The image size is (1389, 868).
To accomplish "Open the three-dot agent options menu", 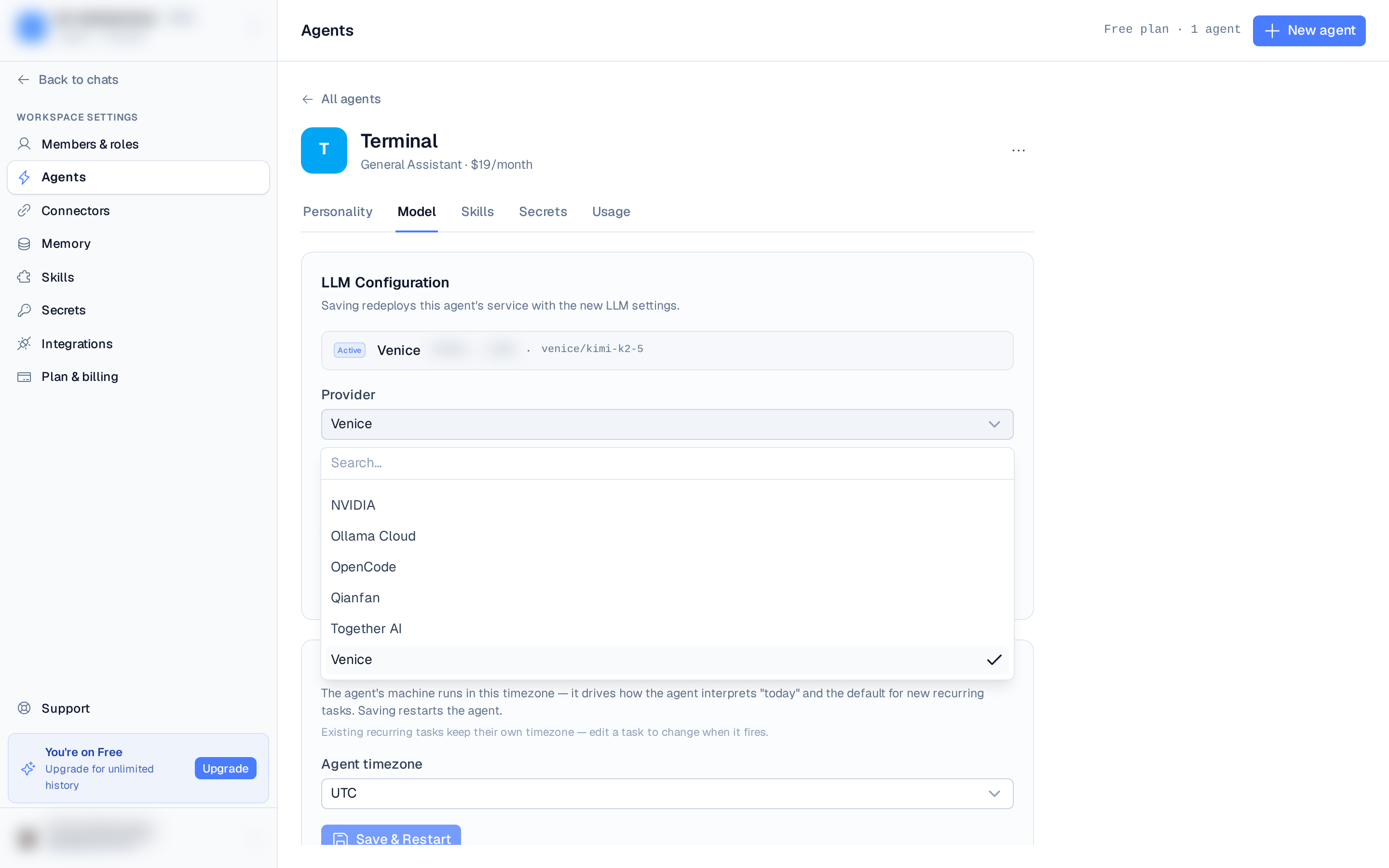I will (1018, 150).
